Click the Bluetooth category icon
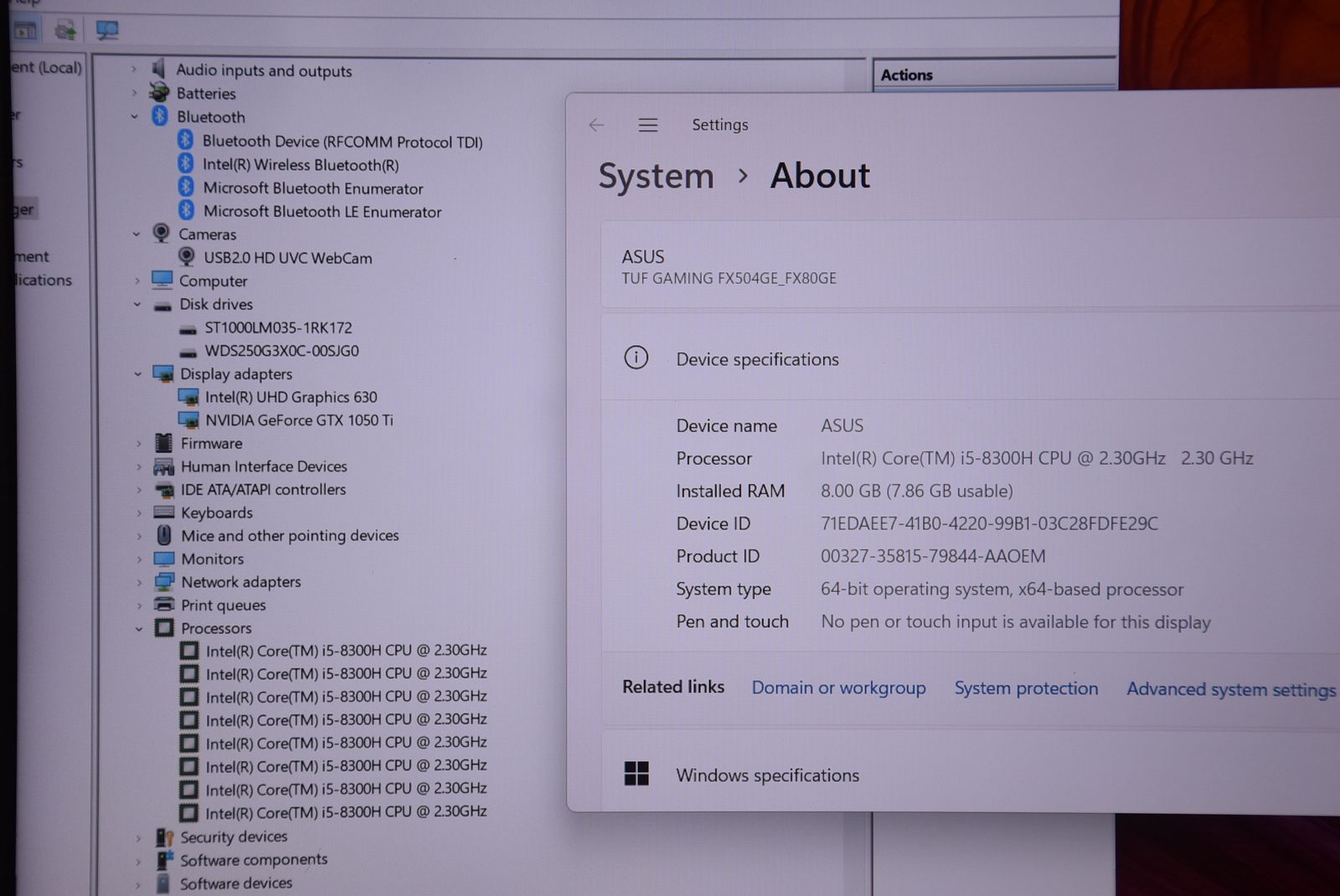The height and width of the screenshot is (896, 1340). [160, 116]
